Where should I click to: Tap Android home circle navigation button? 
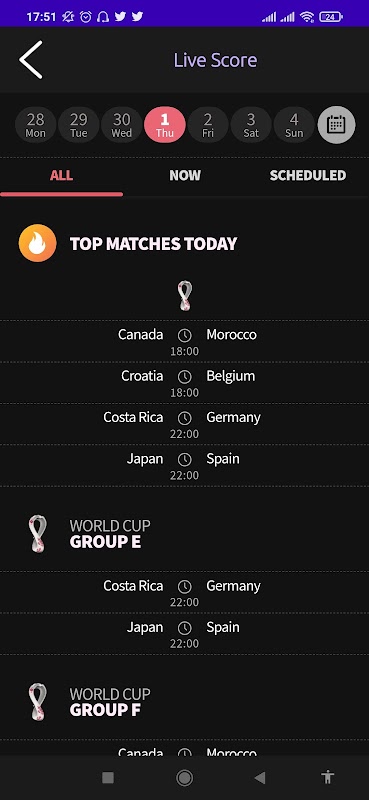[184, 778]
